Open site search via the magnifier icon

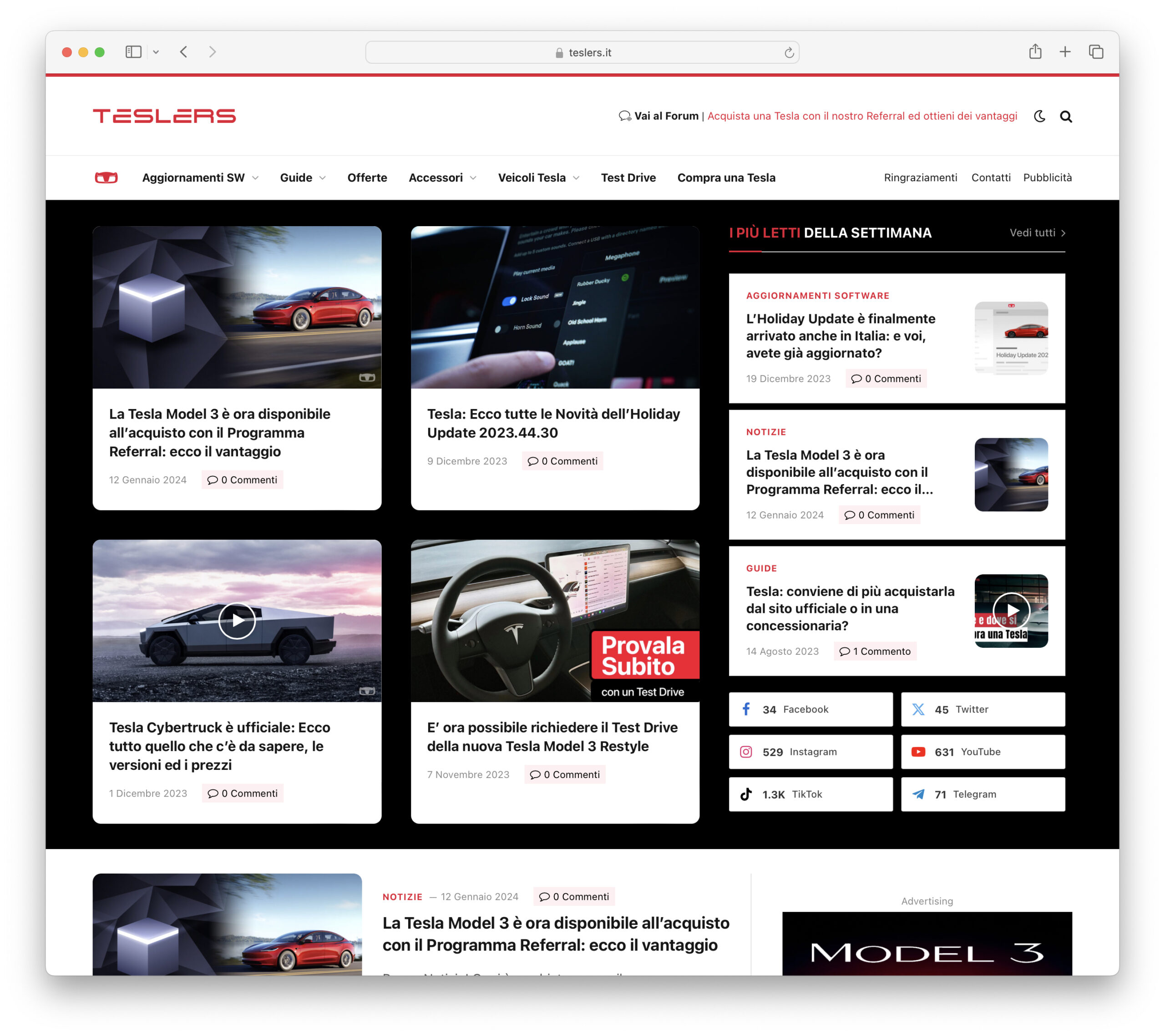click(x=1065, y=116)
